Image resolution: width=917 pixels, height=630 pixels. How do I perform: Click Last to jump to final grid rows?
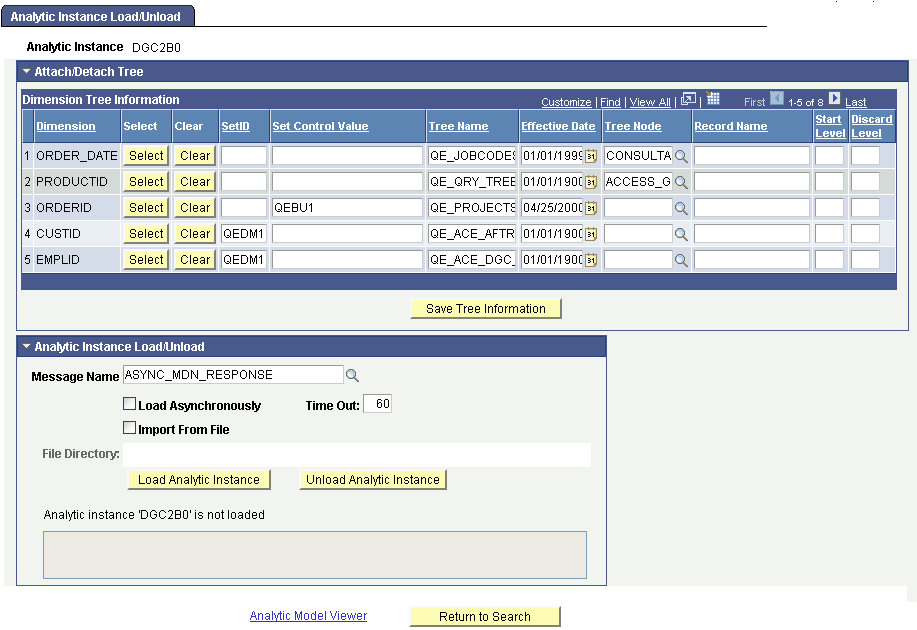[x=856, y=101]
